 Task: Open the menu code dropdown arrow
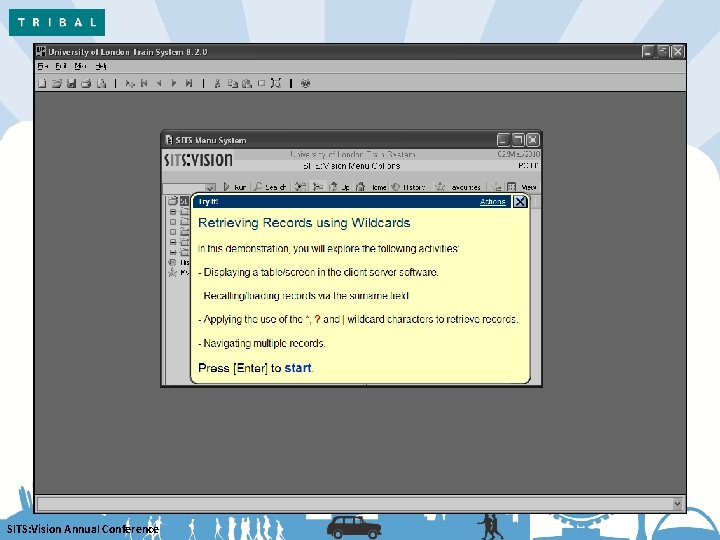coord(210,188)
